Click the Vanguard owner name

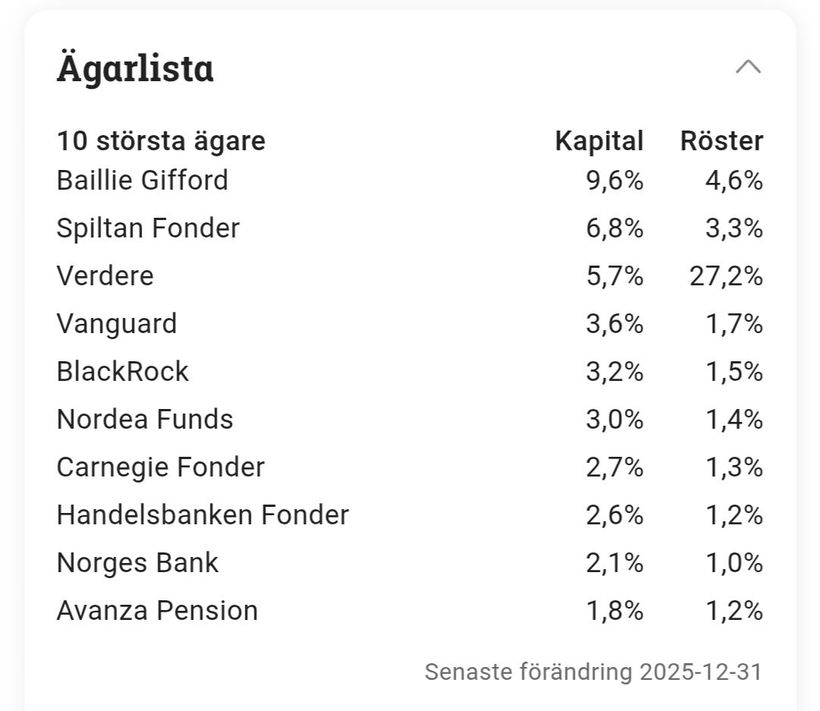(x=116, y=324)
